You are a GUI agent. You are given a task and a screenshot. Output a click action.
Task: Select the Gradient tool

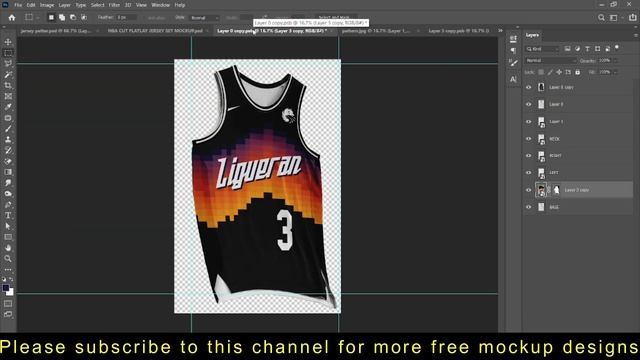[x=8, y=172]
